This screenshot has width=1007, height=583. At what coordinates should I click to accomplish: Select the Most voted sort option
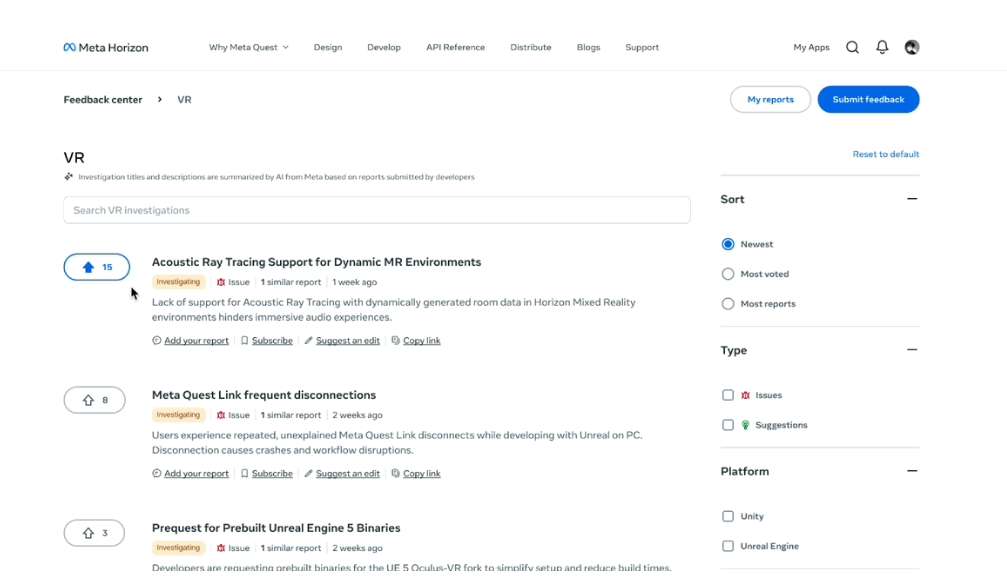(x=728, y=274)
